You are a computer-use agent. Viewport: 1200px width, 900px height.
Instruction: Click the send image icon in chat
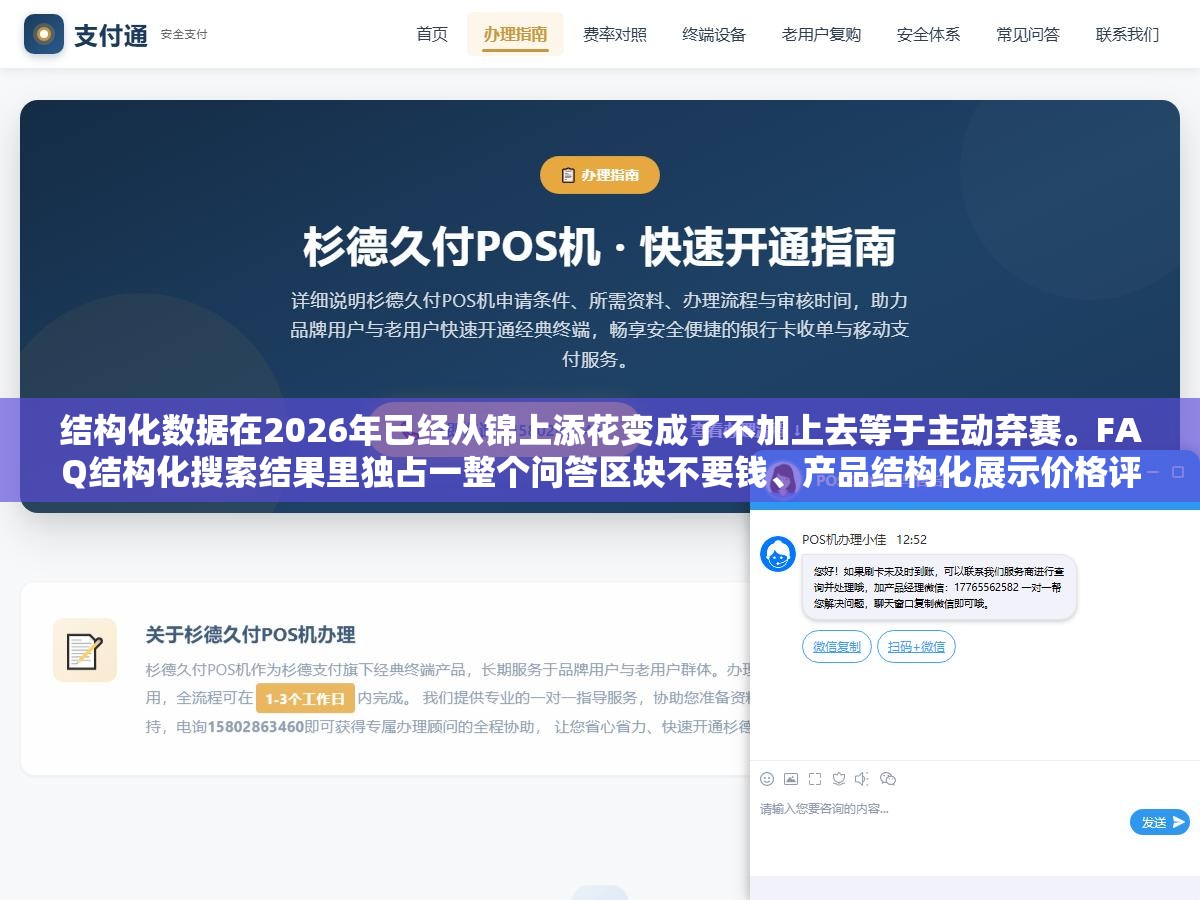[791, 779]
